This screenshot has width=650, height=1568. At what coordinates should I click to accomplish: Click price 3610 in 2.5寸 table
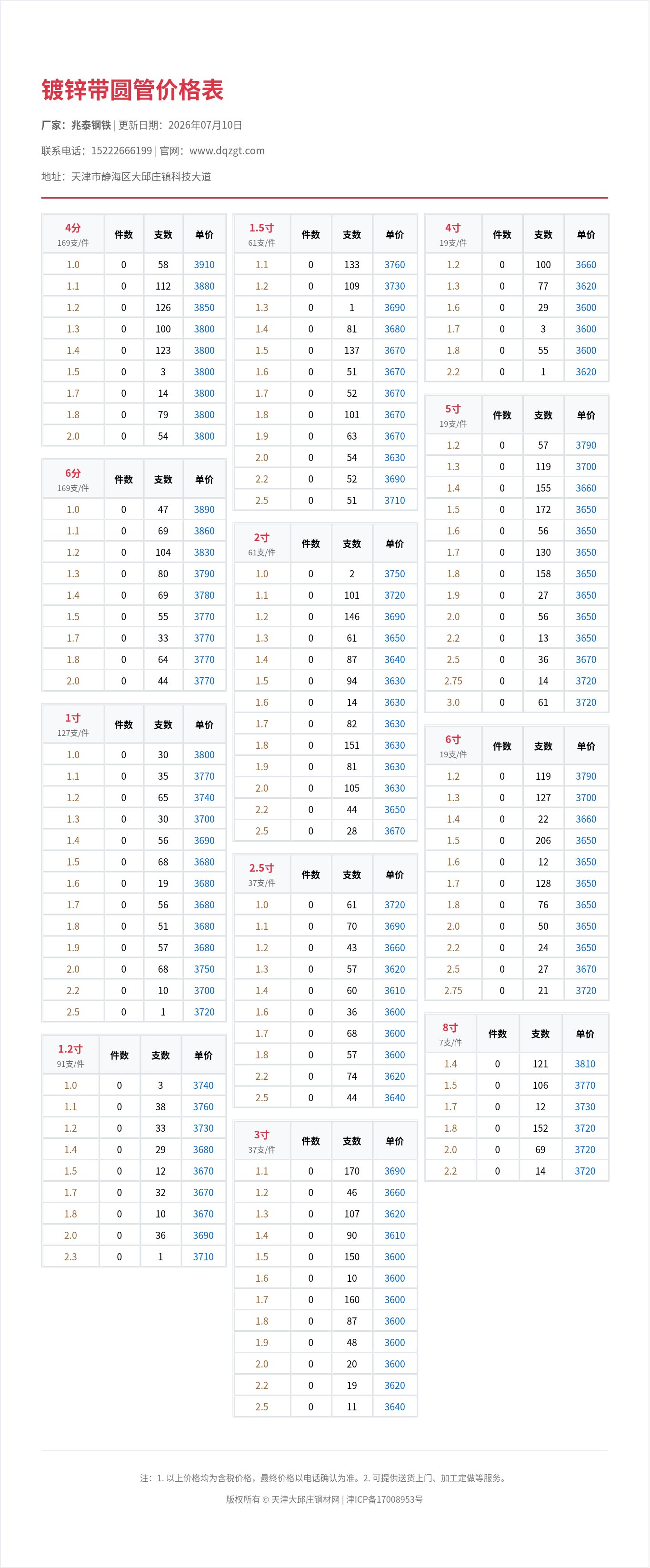(394, 990)
